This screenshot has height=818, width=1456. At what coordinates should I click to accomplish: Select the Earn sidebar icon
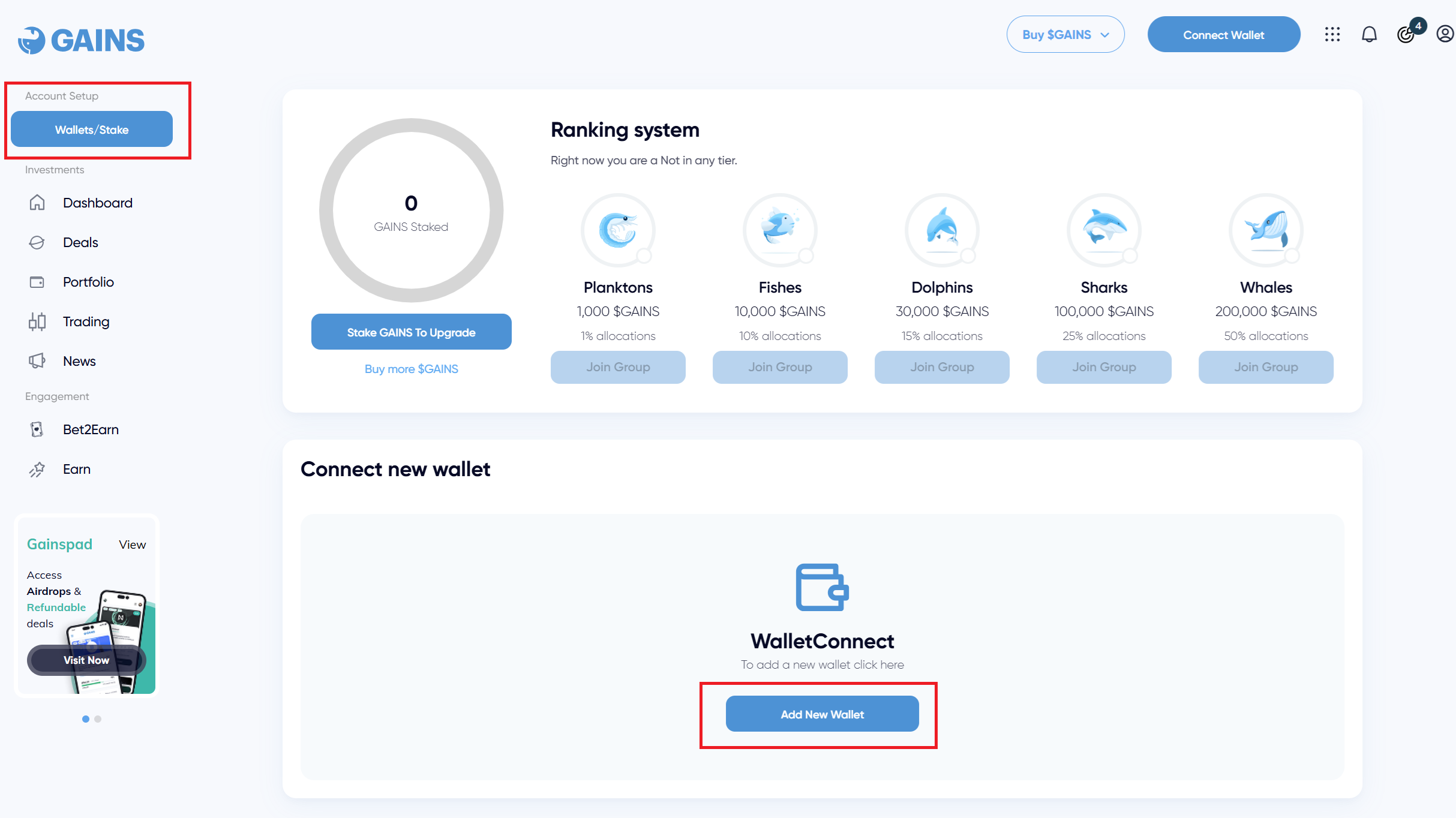click(x=37, y=469)
